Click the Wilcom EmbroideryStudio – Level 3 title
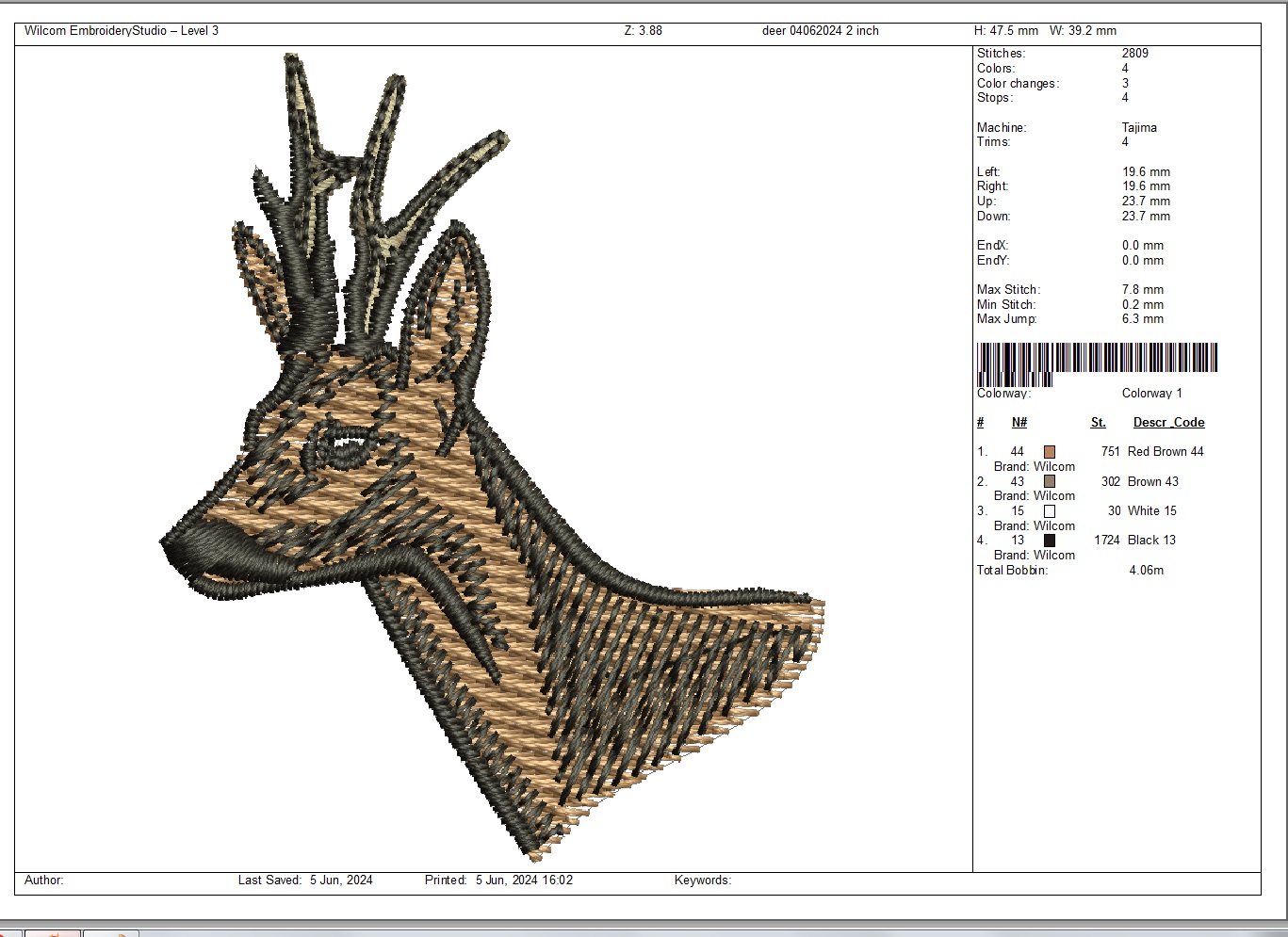Viewport: 1288px width, 937px height. pyautogui.click(x=122, y=31)
